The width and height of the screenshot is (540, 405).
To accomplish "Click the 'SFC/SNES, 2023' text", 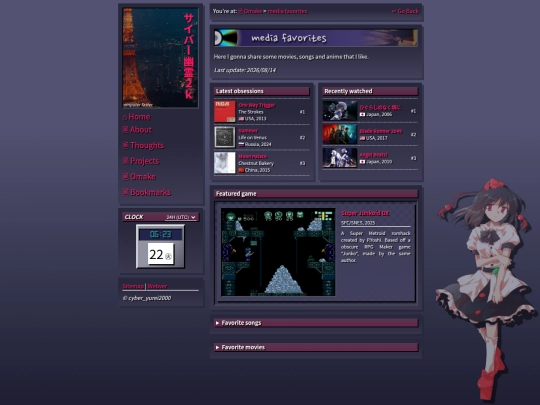I will (x=358, y=223).
